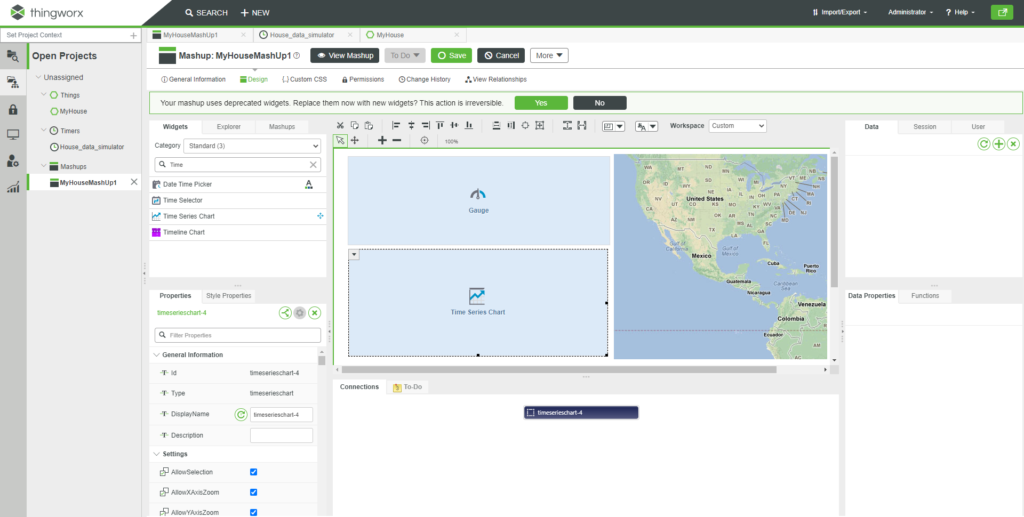Collapse the General Information properties section
The image size is (1024, 517).
point(156,354)
